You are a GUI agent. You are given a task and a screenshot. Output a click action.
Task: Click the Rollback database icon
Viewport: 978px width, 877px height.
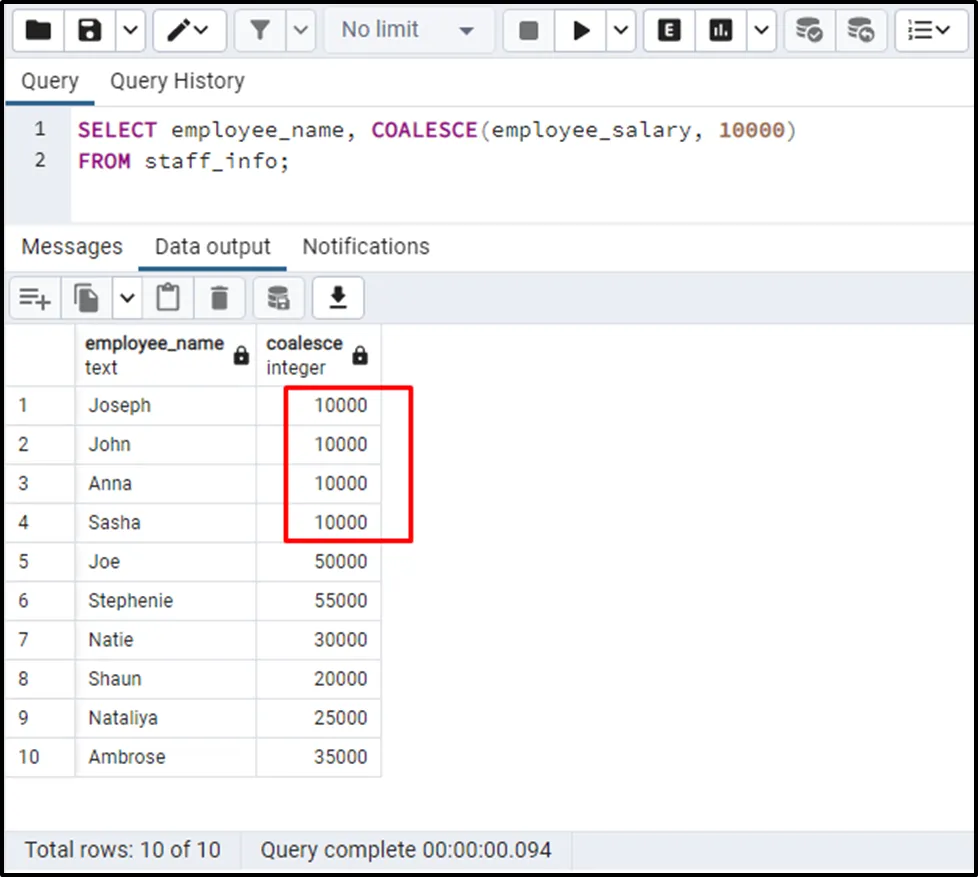(859, 30)
